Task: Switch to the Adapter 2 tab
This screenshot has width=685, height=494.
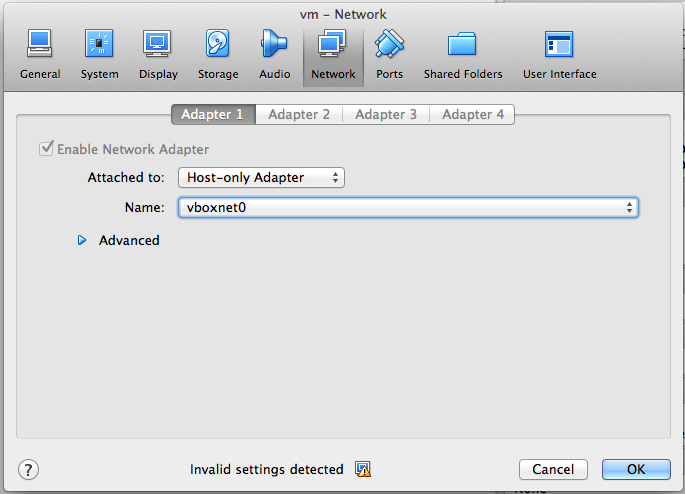Action: (299, 114)
